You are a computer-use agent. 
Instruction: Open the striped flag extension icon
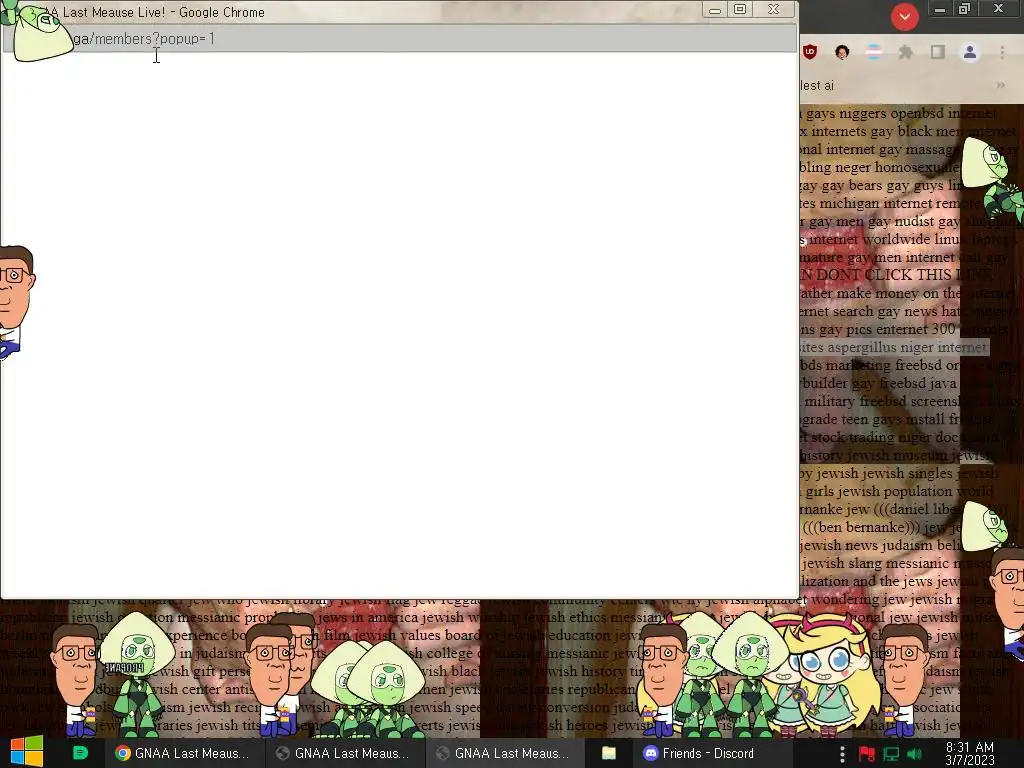click(874, 52)
